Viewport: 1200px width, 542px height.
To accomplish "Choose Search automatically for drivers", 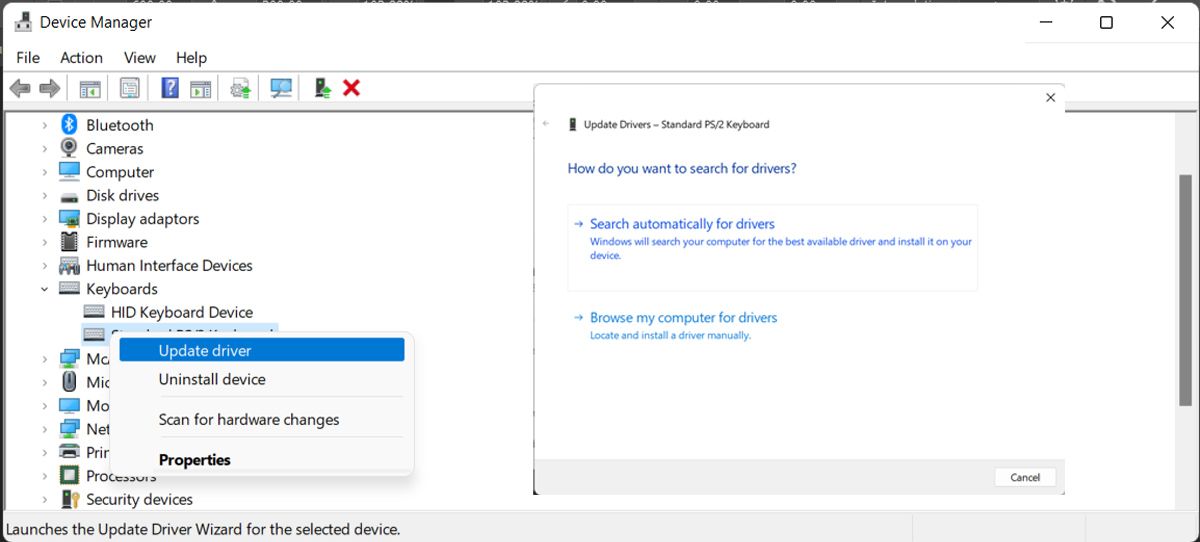I will click(x=682, y=224).
